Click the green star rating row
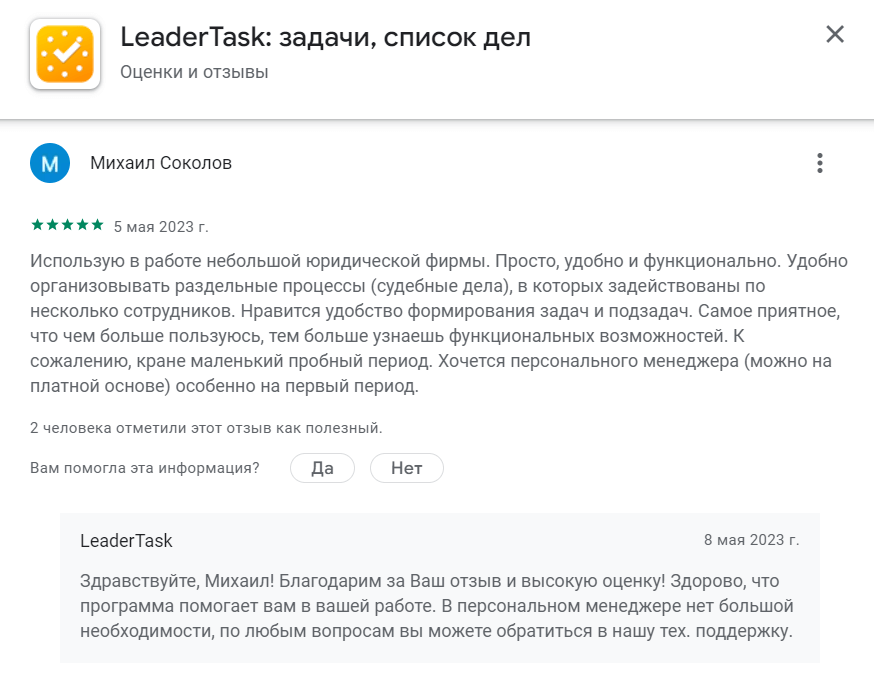The image size is (874, 681). pos(65,225)
